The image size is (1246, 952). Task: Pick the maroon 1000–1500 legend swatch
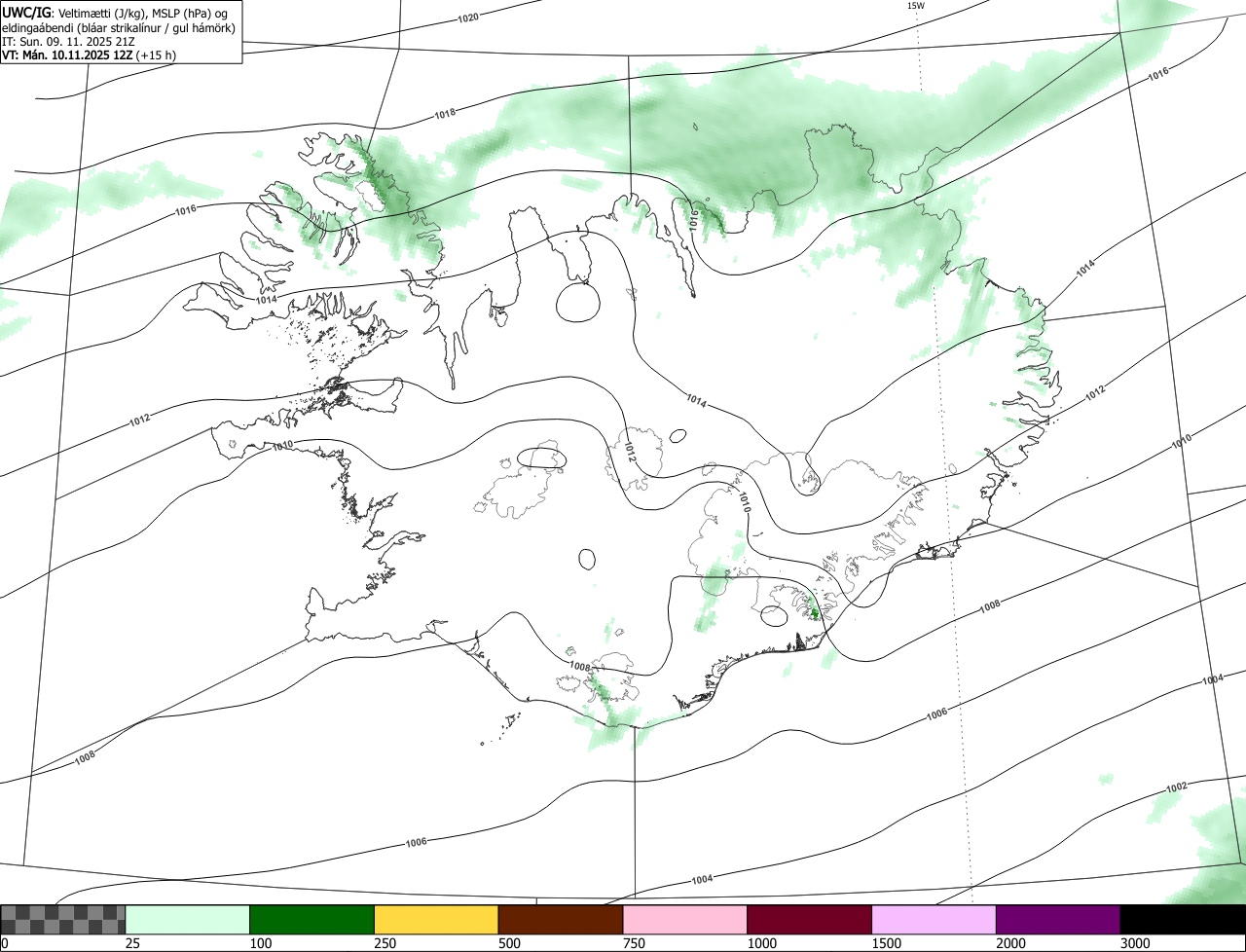coord(810,920)
